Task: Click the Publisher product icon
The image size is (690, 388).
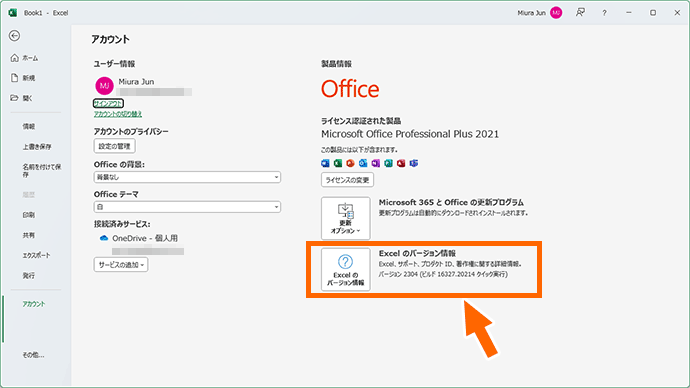Action: click(x=389, y=163)
